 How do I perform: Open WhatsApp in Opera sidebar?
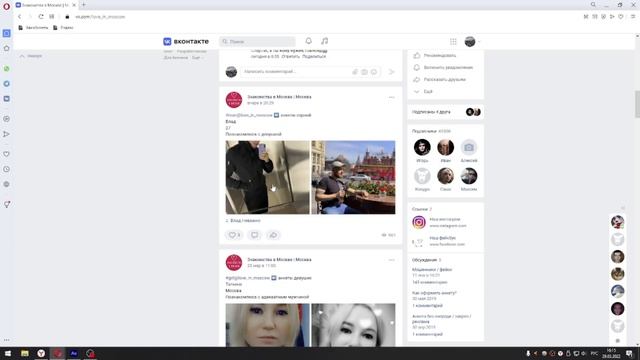tap(7, 69)
